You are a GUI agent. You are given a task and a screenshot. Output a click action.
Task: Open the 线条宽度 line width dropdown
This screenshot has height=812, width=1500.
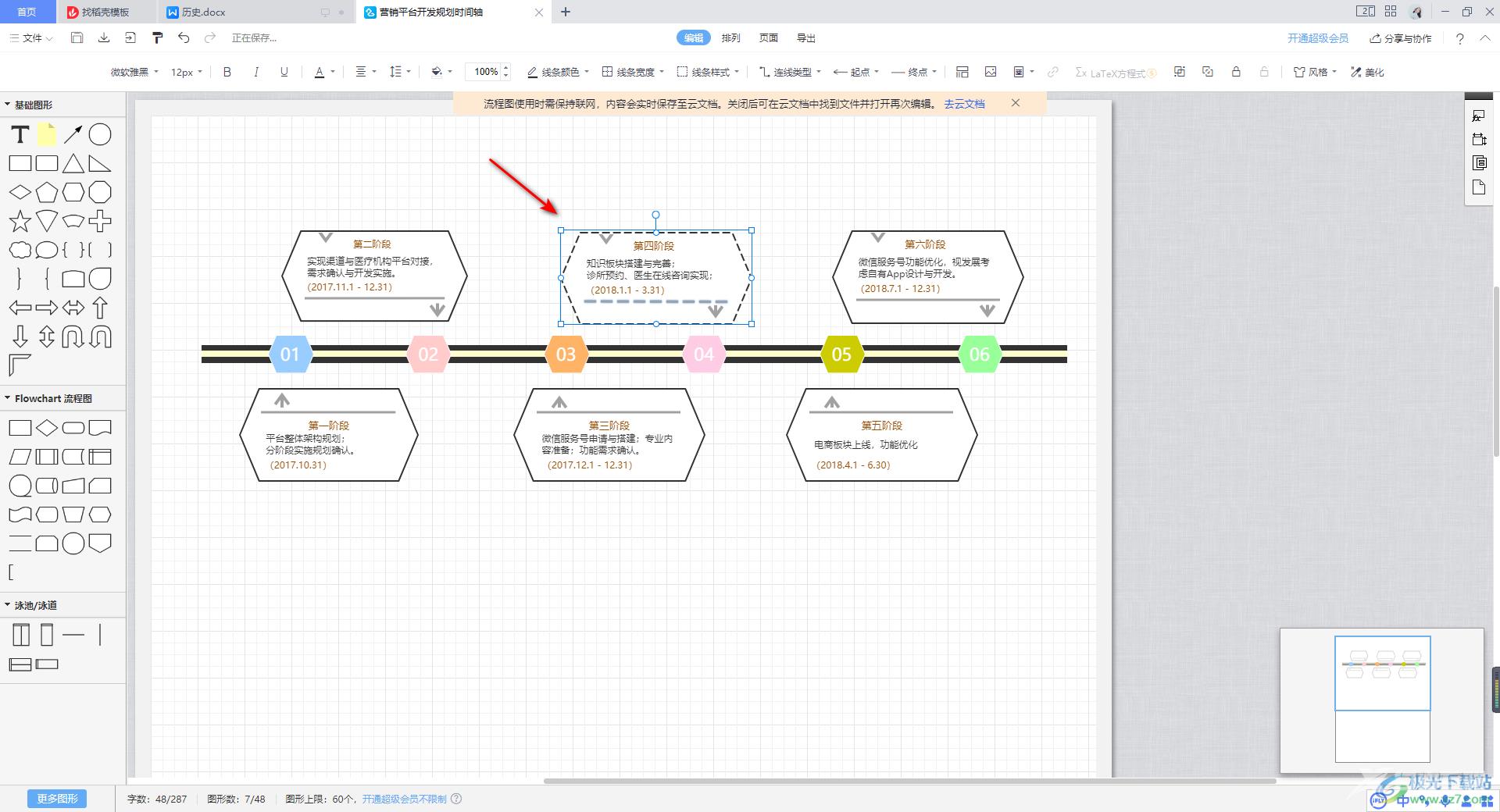pos(633,72)
